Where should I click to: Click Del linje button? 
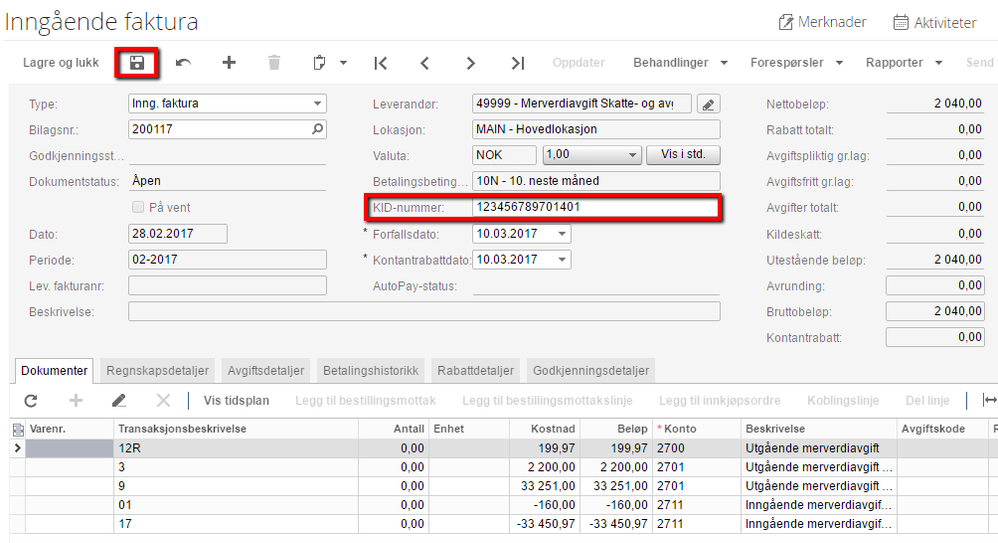tap(927, 400)
